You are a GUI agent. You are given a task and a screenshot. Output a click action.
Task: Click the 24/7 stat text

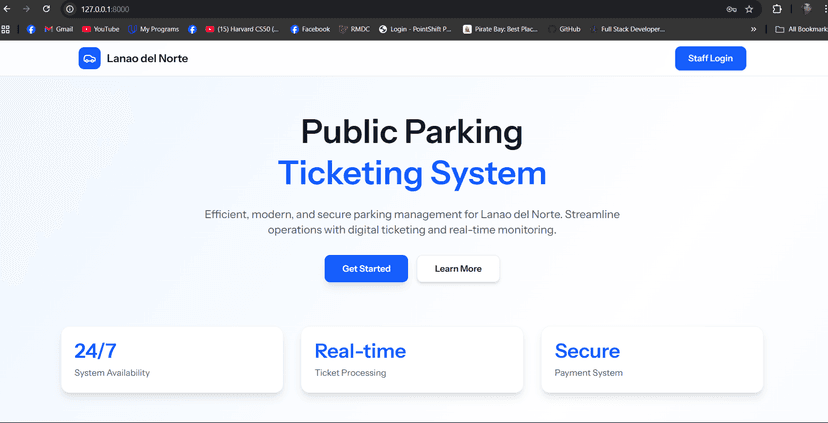point(95,351)
